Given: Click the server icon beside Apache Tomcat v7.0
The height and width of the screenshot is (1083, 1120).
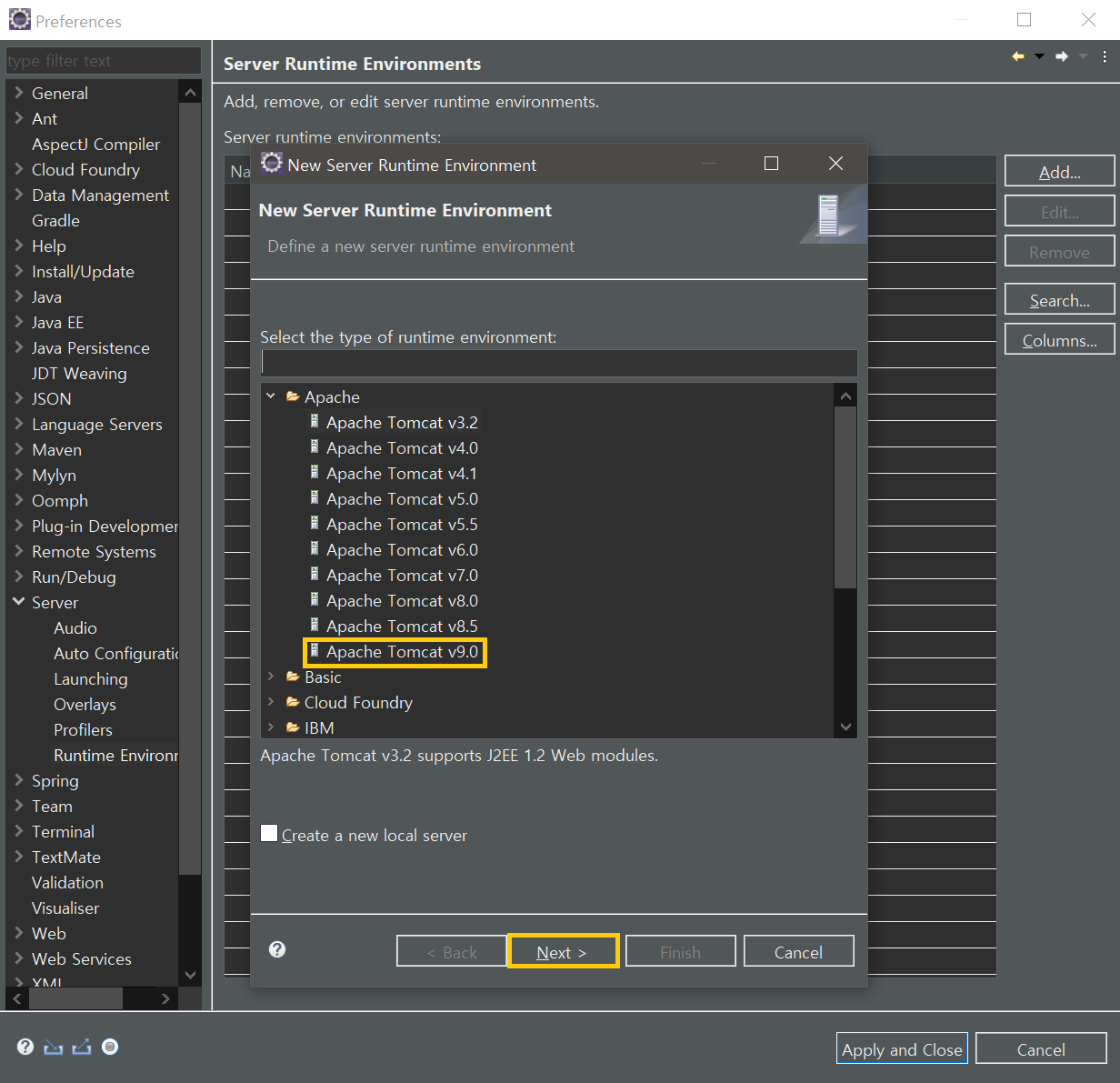Looking at the screenshot, I should tap(315, 575).
